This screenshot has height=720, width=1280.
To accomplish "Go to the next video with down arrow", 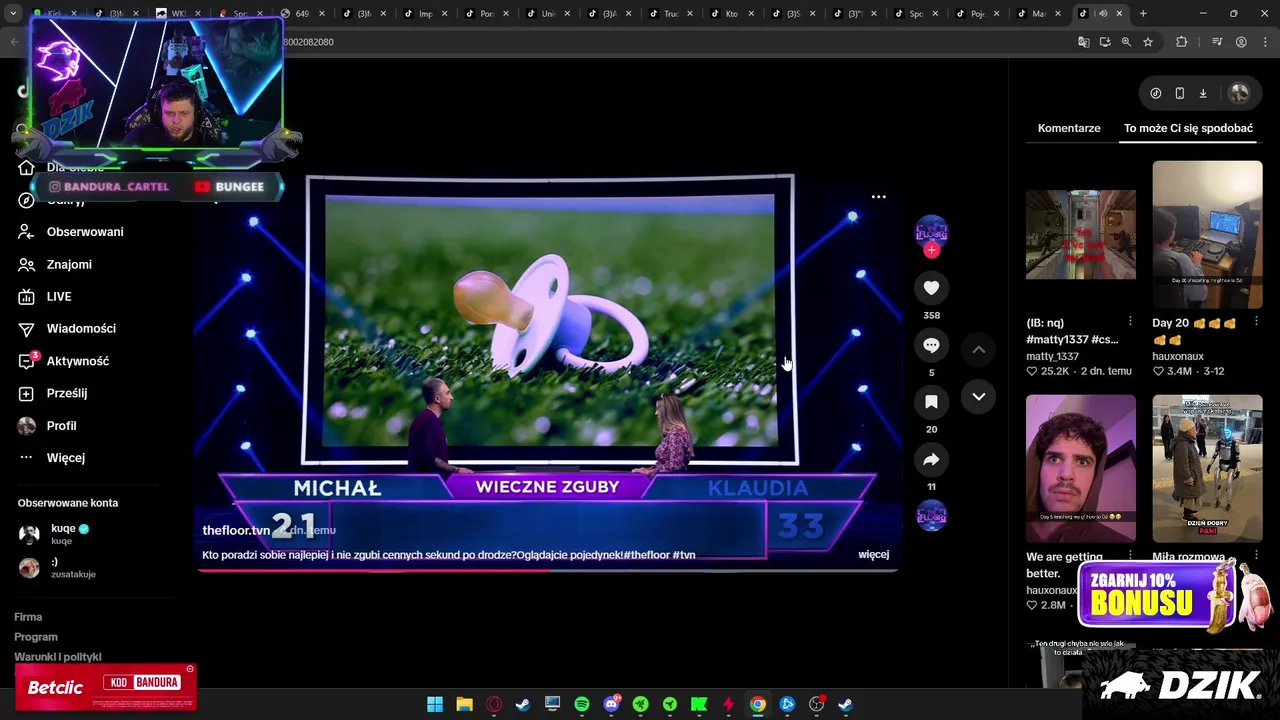I will 979,397.
